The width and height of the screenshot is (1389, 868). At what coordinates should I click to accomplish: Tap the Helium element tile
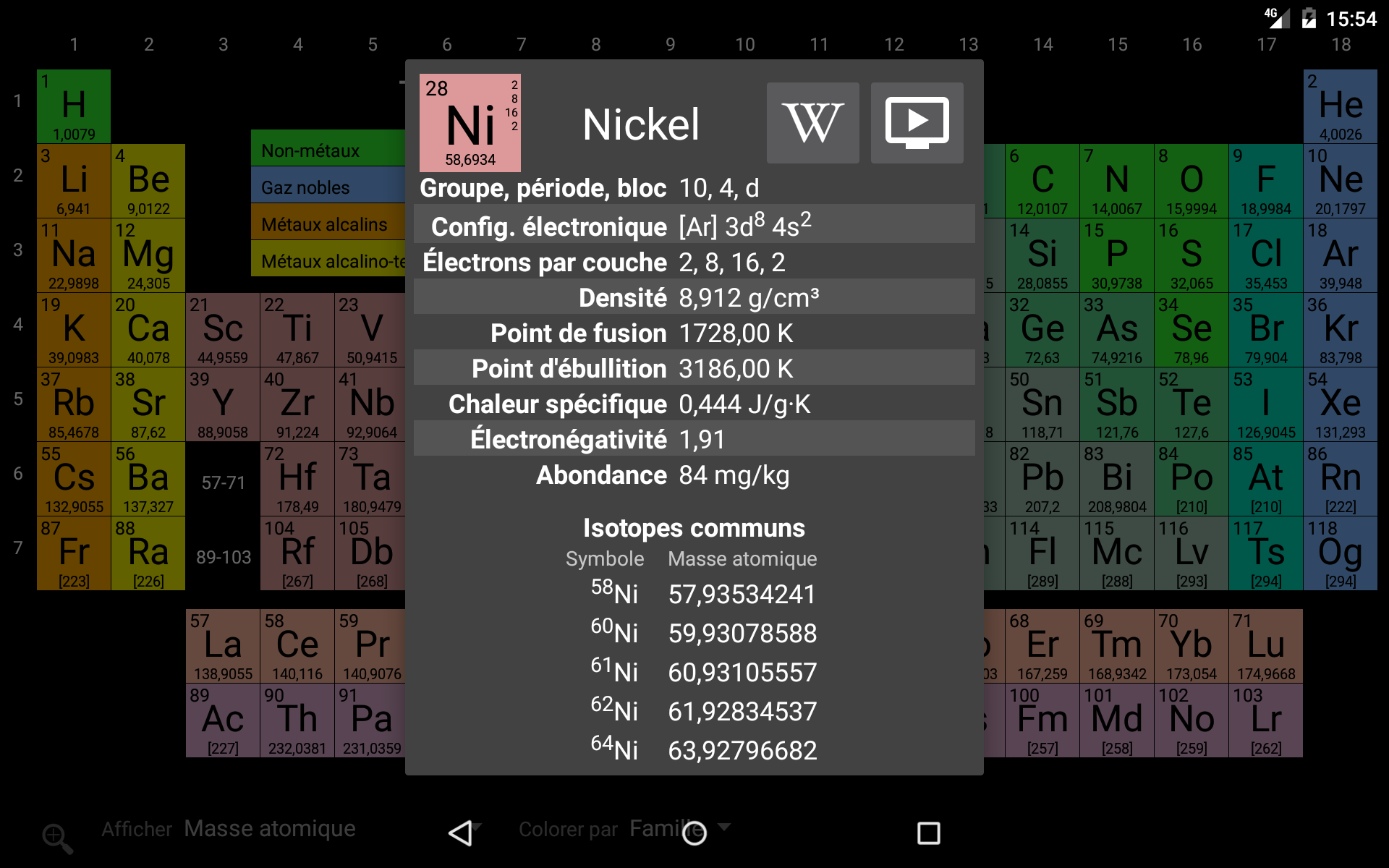[x=1340, y=106]
